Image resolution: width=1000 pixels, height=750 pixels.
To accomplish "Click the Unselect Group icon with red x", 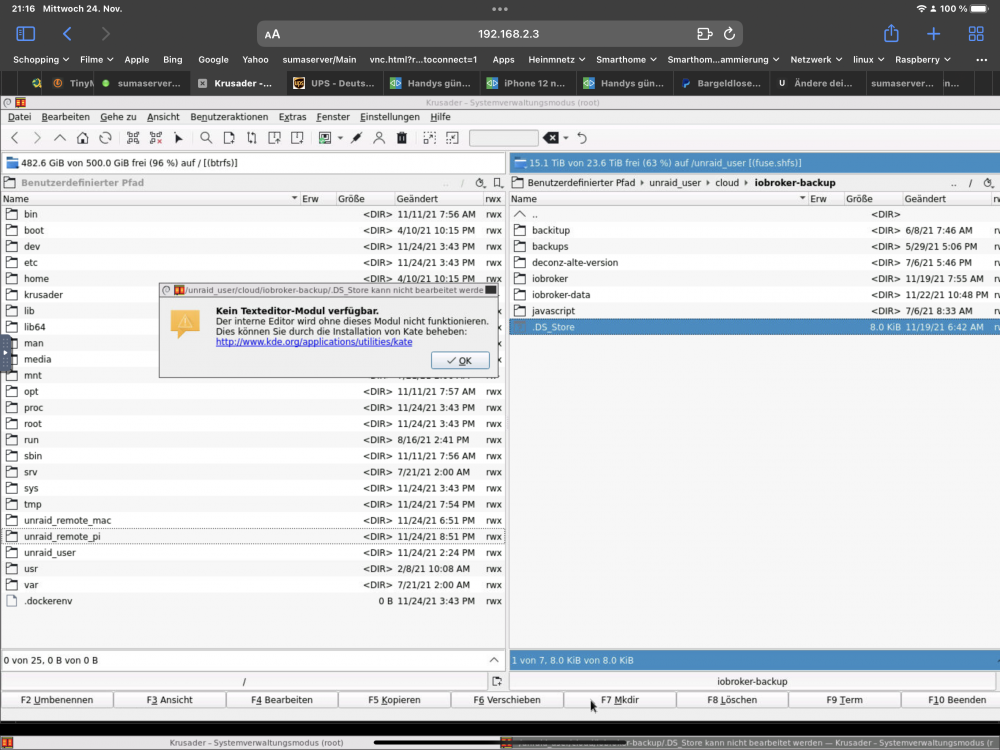I will coord(156,138).
